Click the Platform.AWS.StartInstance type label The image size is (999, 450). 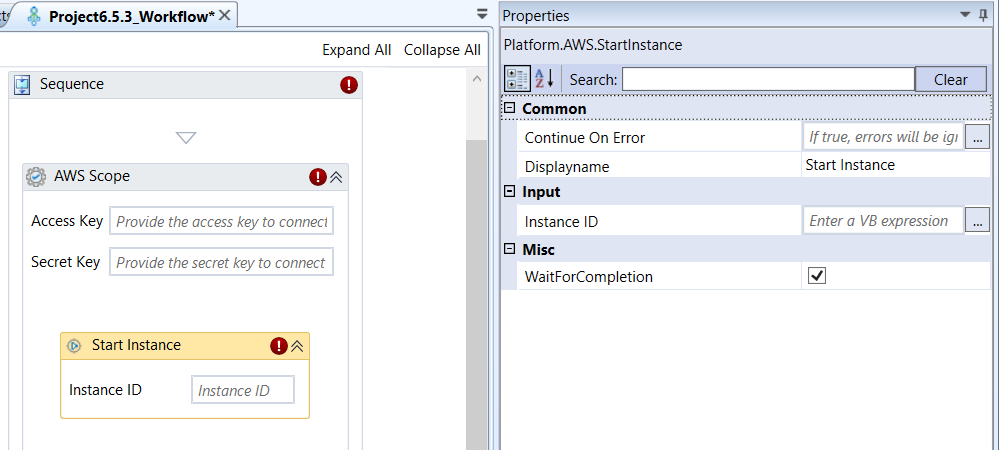(x=593, y=45)
